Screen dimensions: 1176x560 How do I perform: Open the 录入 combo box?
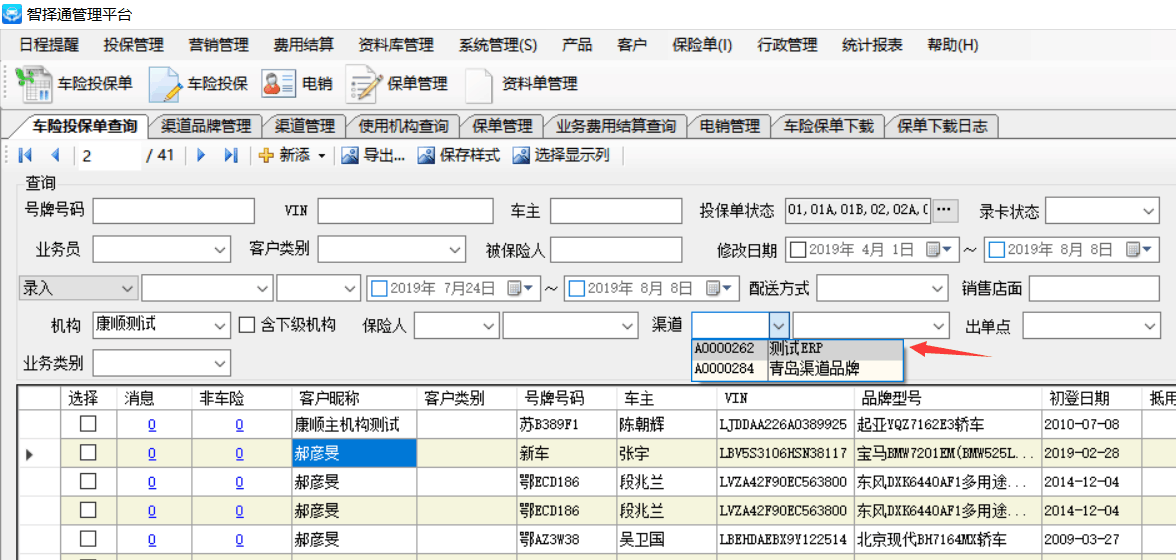tap(78, 288)
